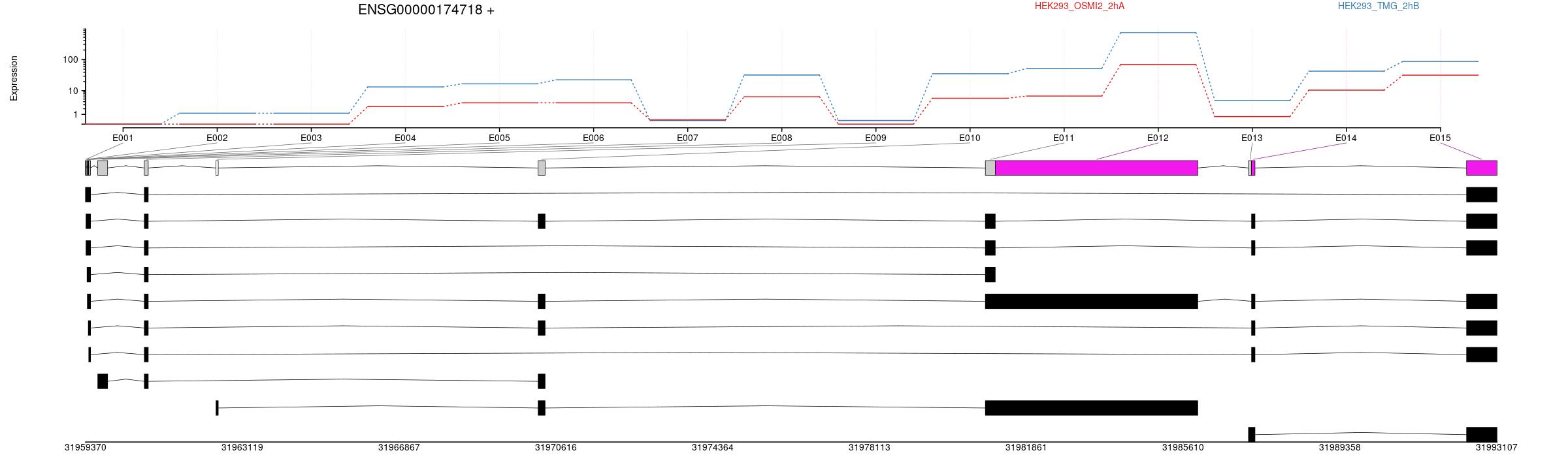Click genomic coordinate 31959370
Screen dimensions: 1568x457
(86, 448)
